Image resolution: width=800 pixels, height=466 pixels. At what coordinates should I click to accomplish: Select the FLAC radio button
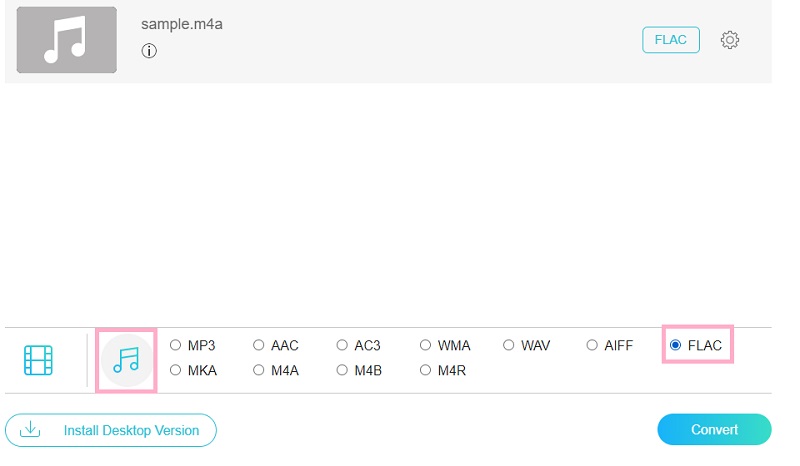point(675,345)
